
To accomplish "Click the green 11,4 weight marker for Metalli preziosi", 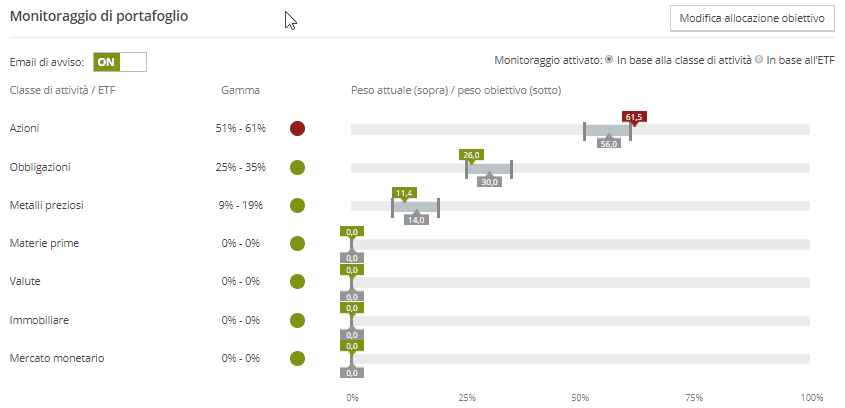I will [404, 193].
